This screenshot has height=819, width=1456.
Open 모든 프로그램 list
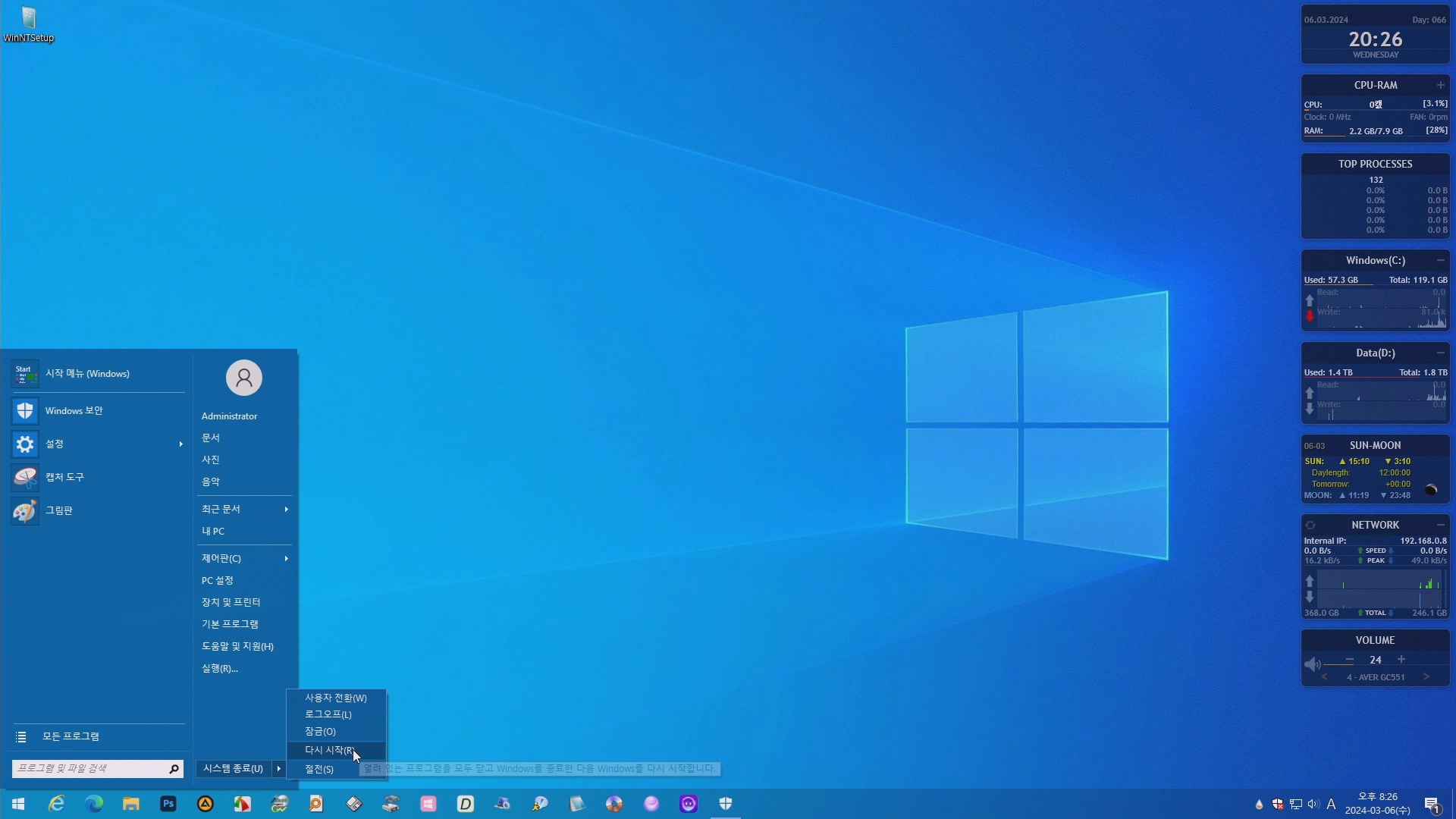coord(70,736)
